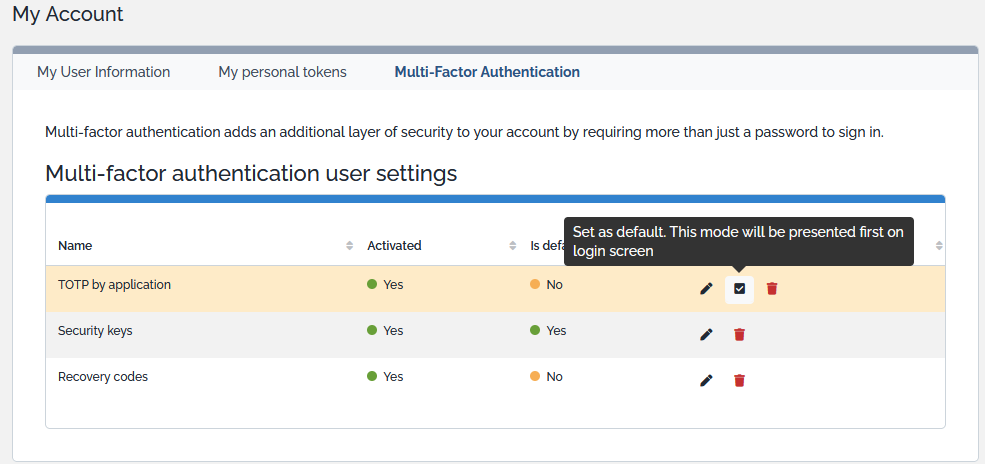Click the Name column header text

(75, 246)
